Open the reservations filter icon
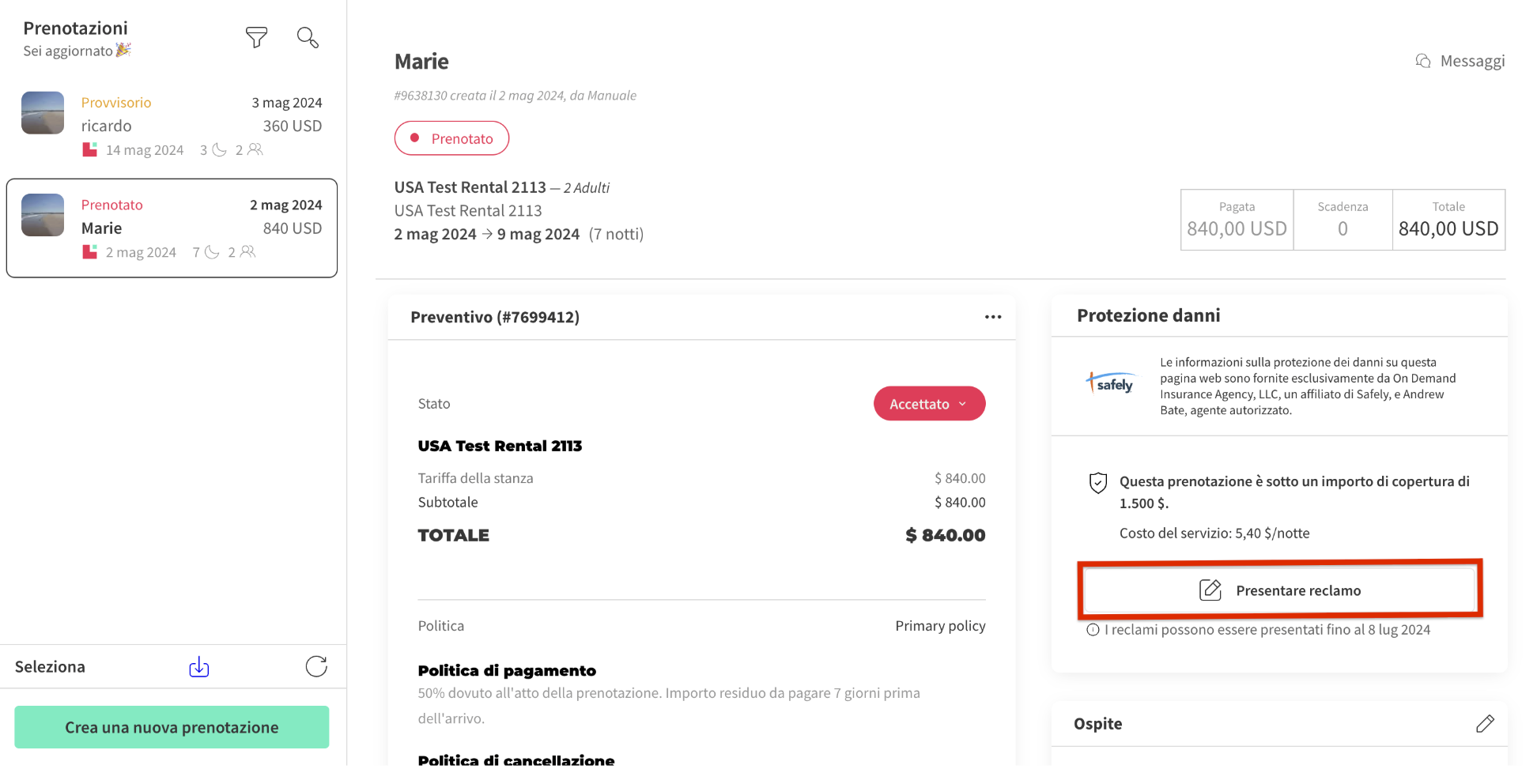 [256, 37]
